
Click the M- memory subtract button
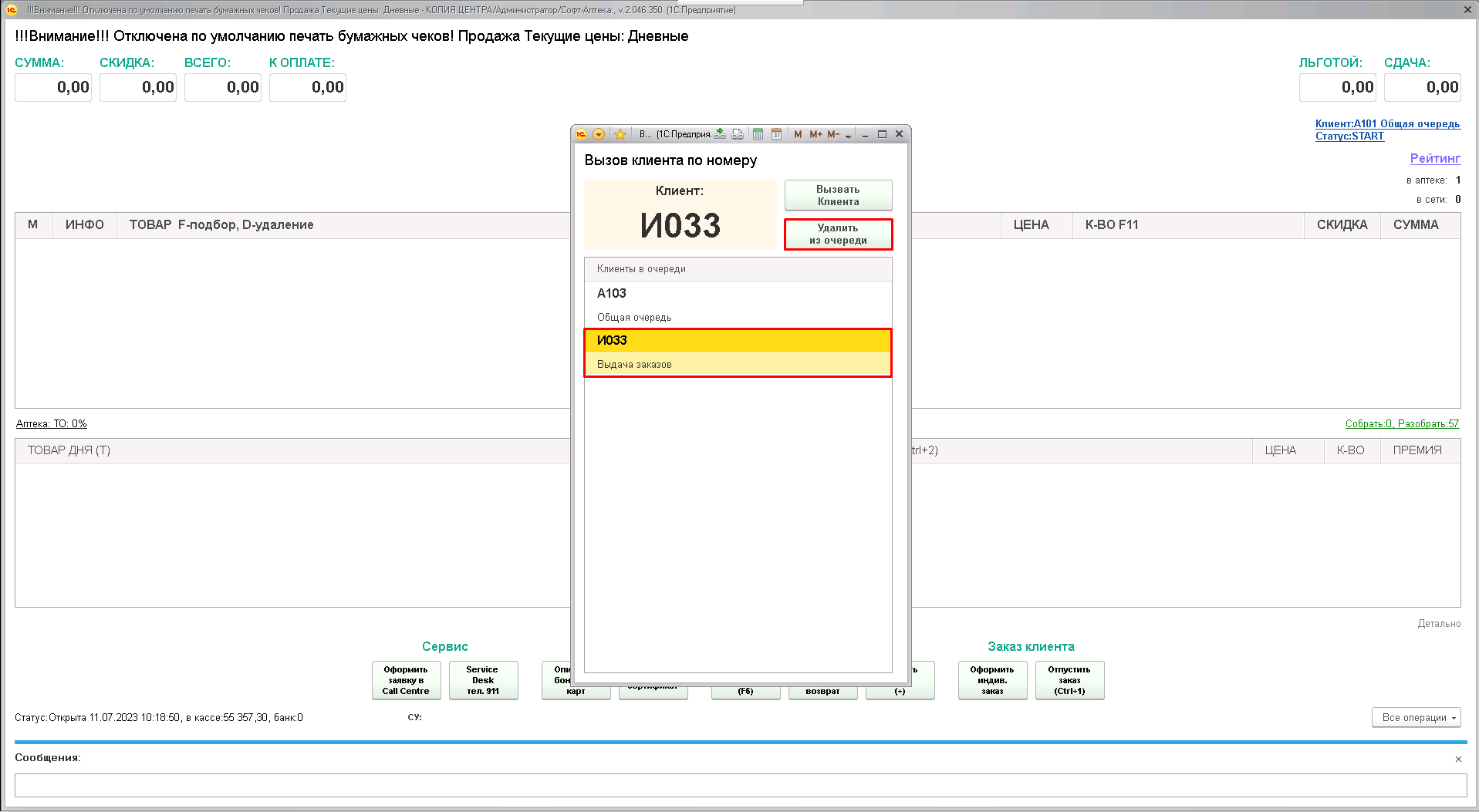click(x=833, y=134)
